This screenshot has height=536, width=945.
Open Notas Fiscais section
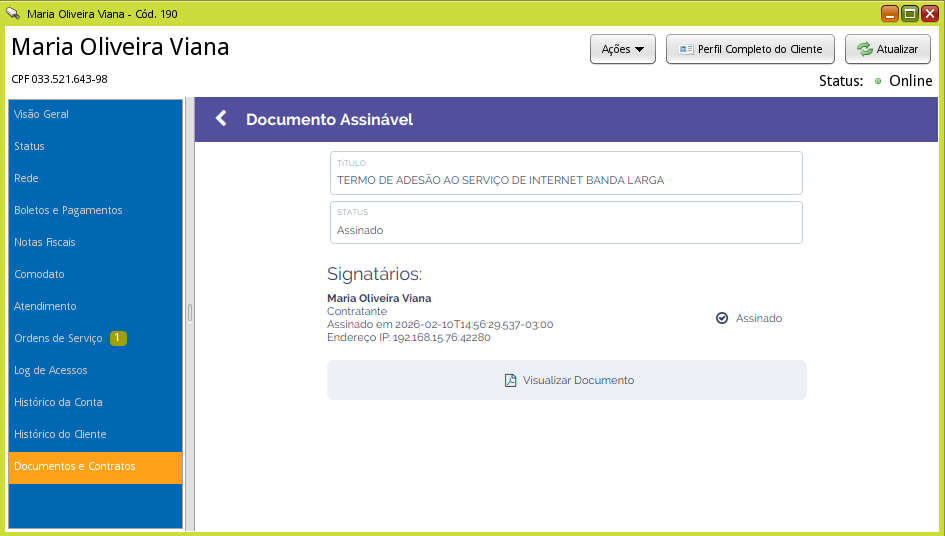click(x=95, y=242)
